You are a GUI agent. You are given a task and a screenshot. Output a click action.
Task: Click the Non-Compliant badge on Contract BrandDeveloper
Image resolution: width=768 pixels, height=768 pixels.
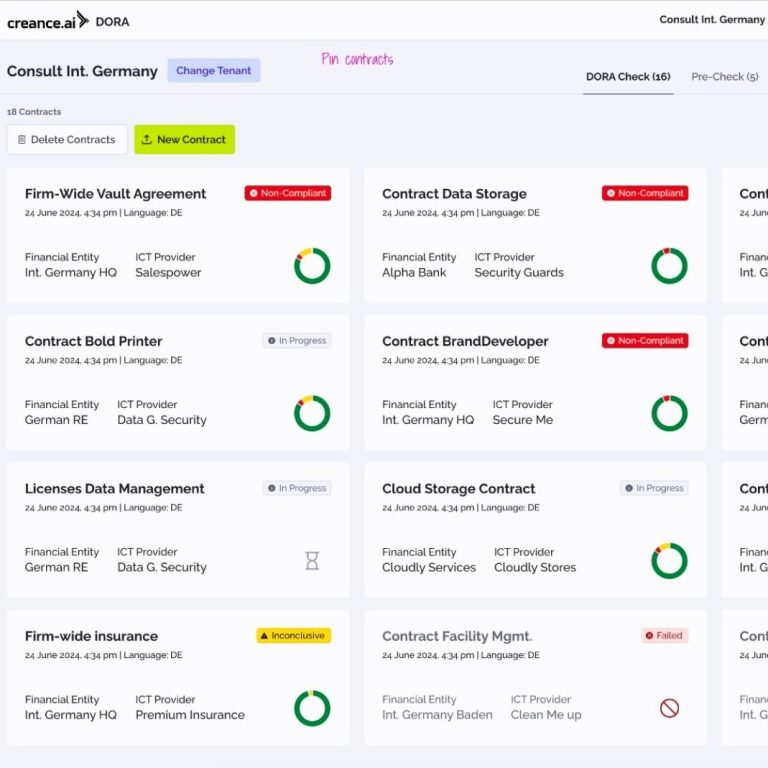coord(645,340)
